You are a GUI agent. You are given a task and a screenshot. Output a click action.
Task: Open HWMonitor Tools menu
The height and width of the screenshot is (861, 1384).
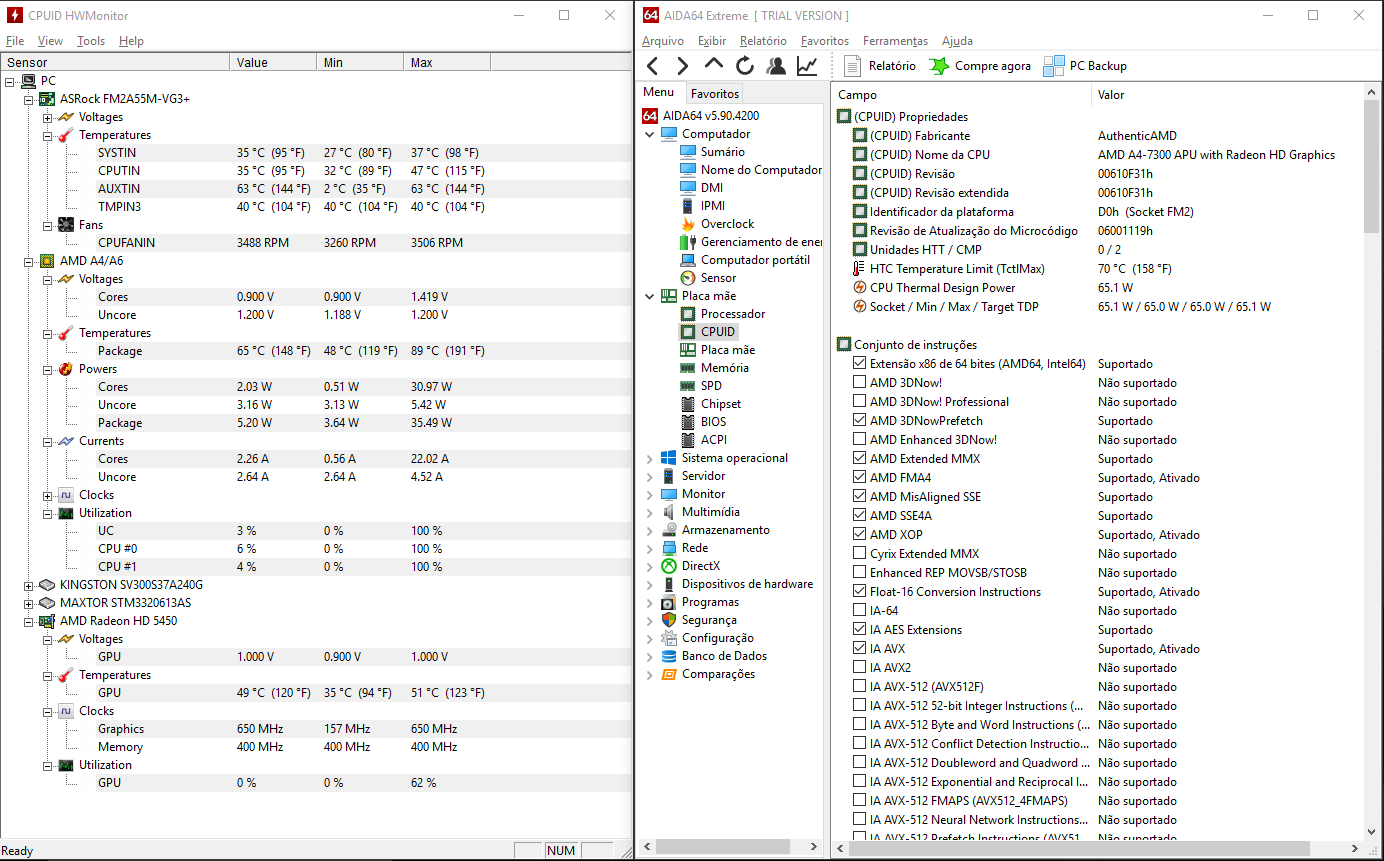pyautogui.click(x=91, y=41)
